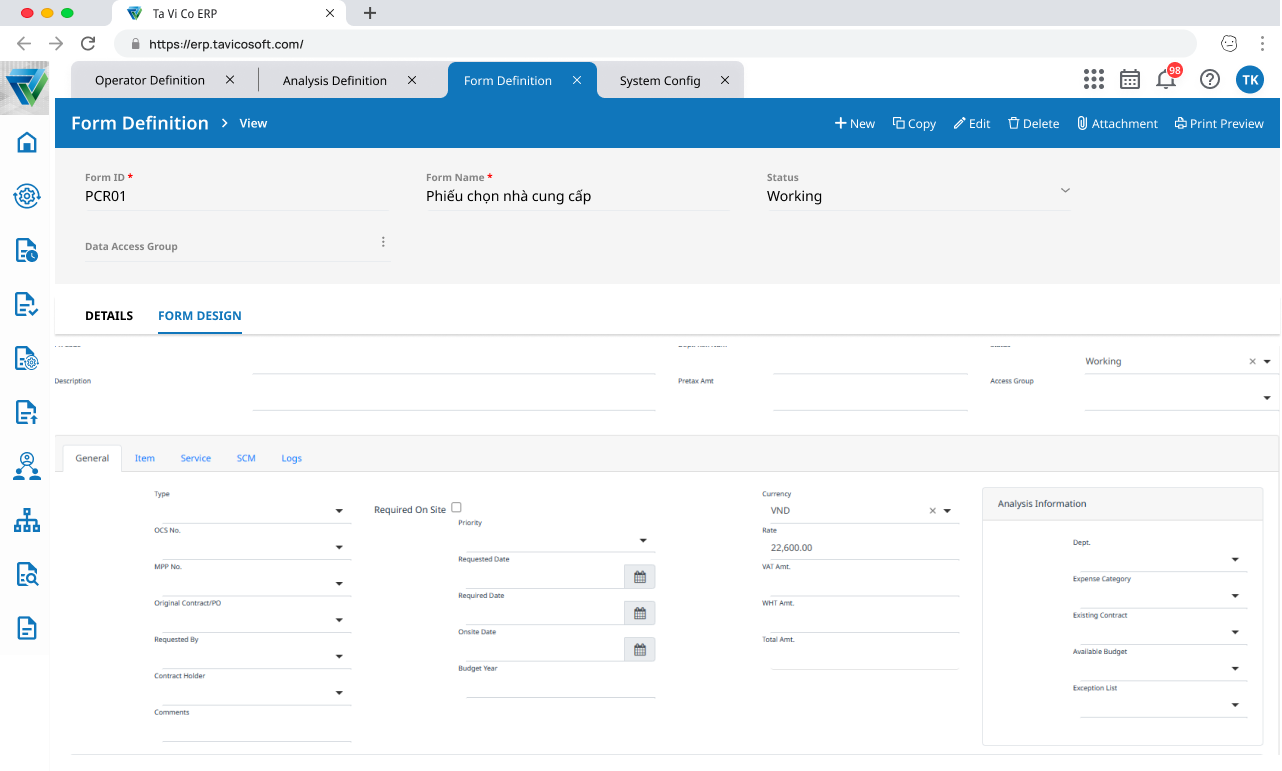Expand the Expense Category dropdown
Image resolution: width=1282 pixels, height=771 pixels.
click(x=1235, y=596)
